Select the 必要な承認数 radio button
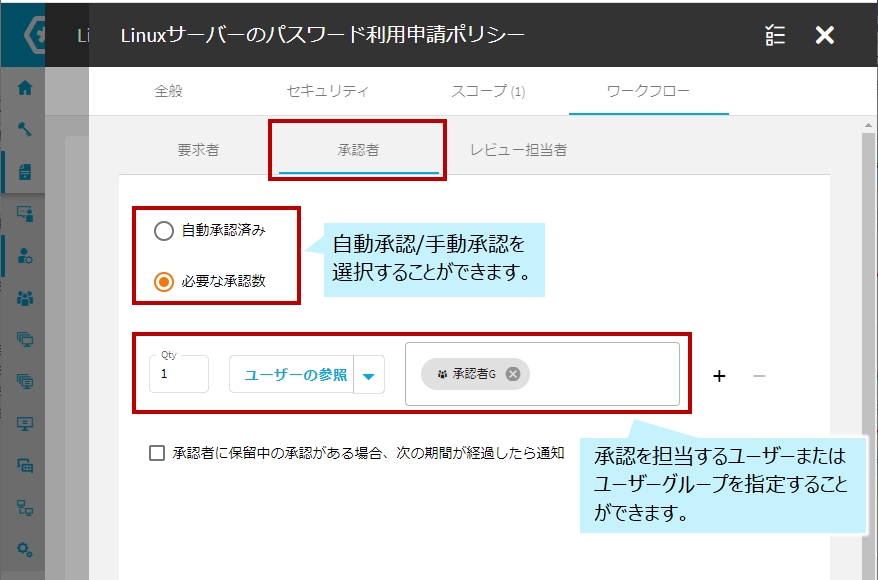 (164, 282)
